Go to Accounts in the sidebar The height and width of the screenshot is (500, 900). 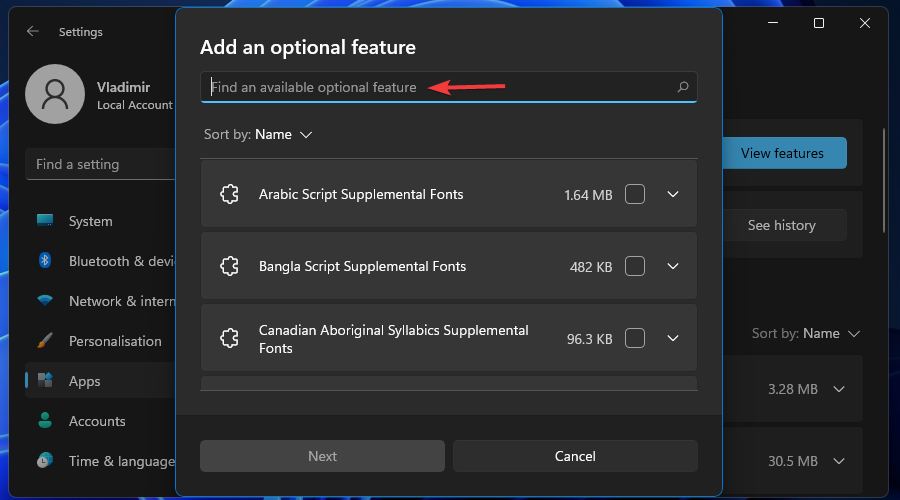(96, 421)
